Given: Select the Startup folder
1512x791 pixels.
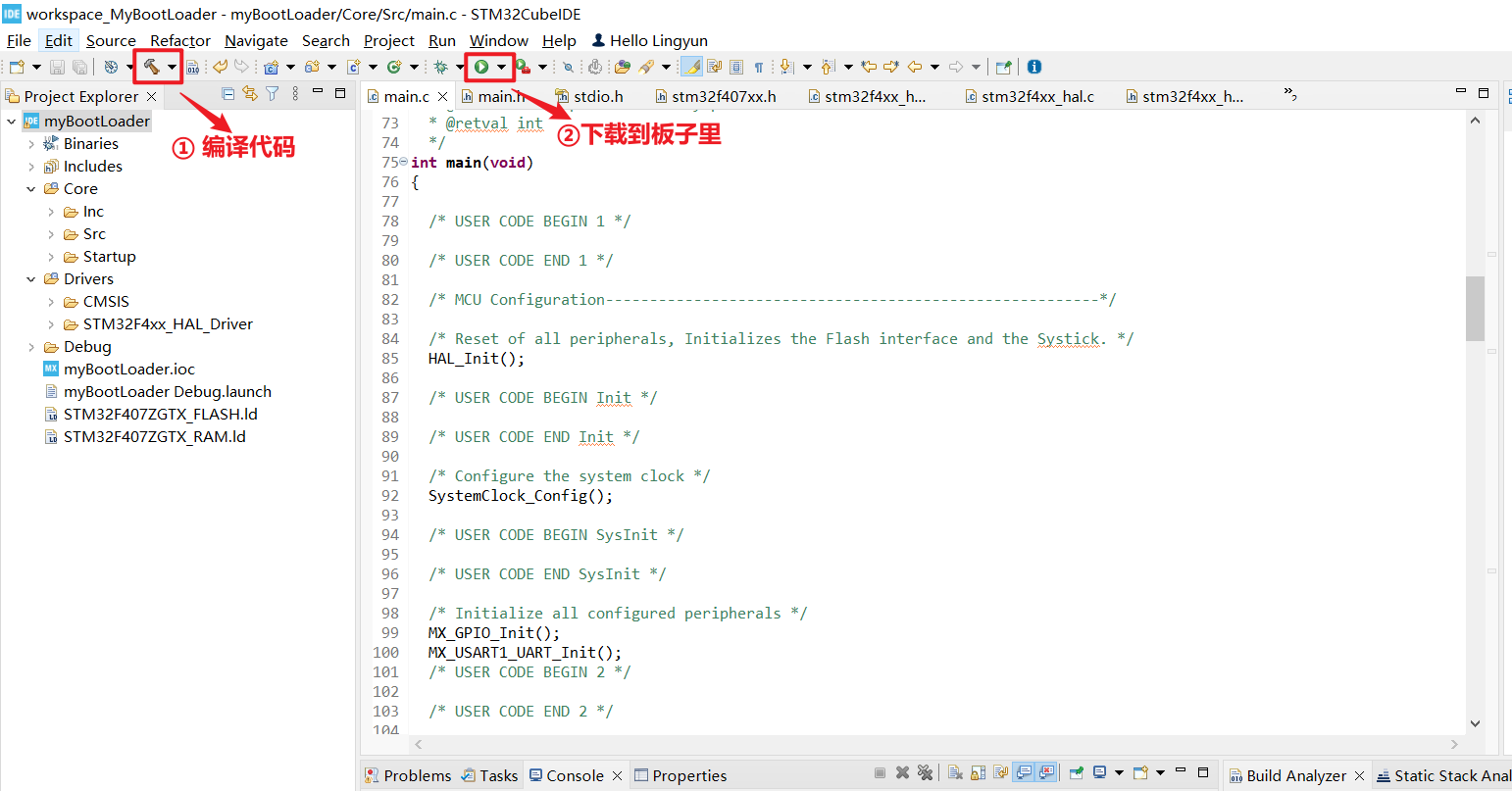Looking at the screenshot, I should point(109,257).
